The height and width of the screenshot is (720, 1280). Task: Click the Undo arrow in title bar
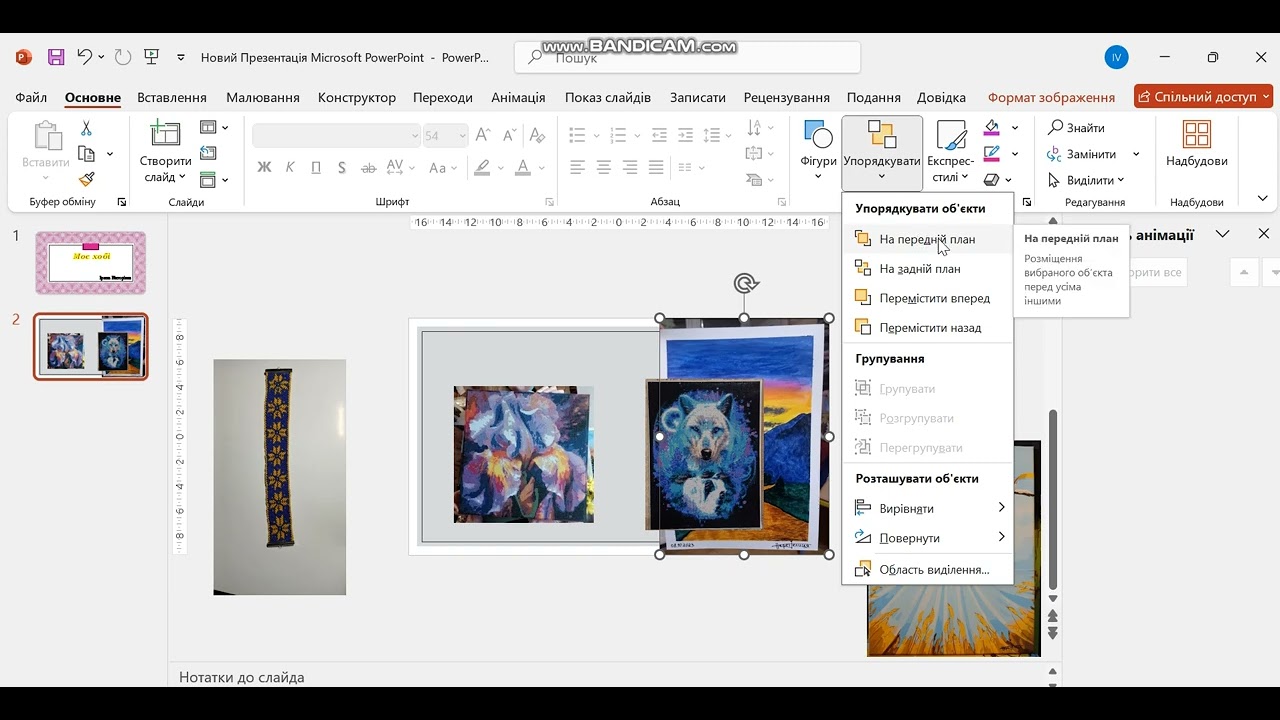[85, 57]
